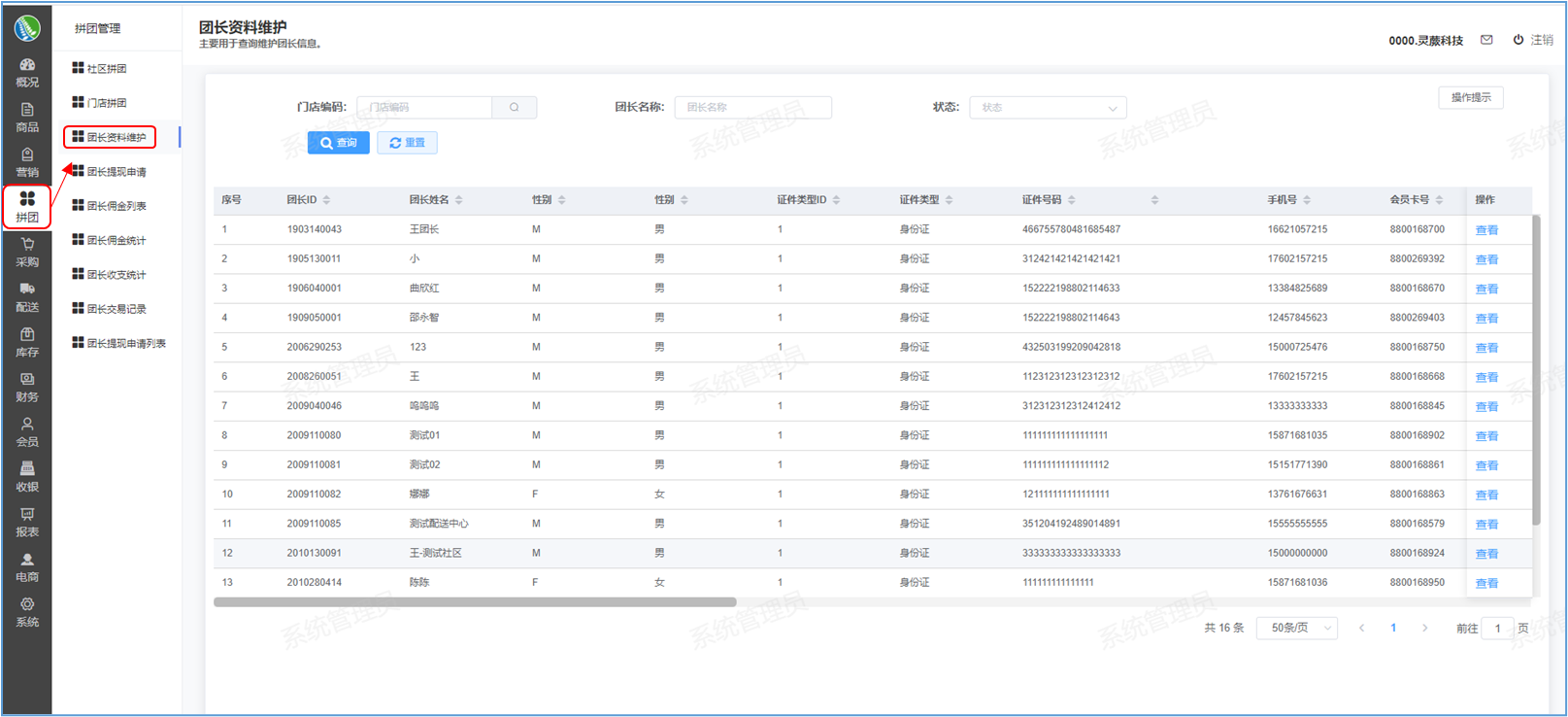Toggle sort on 手机号 column

coord(1307,200)
